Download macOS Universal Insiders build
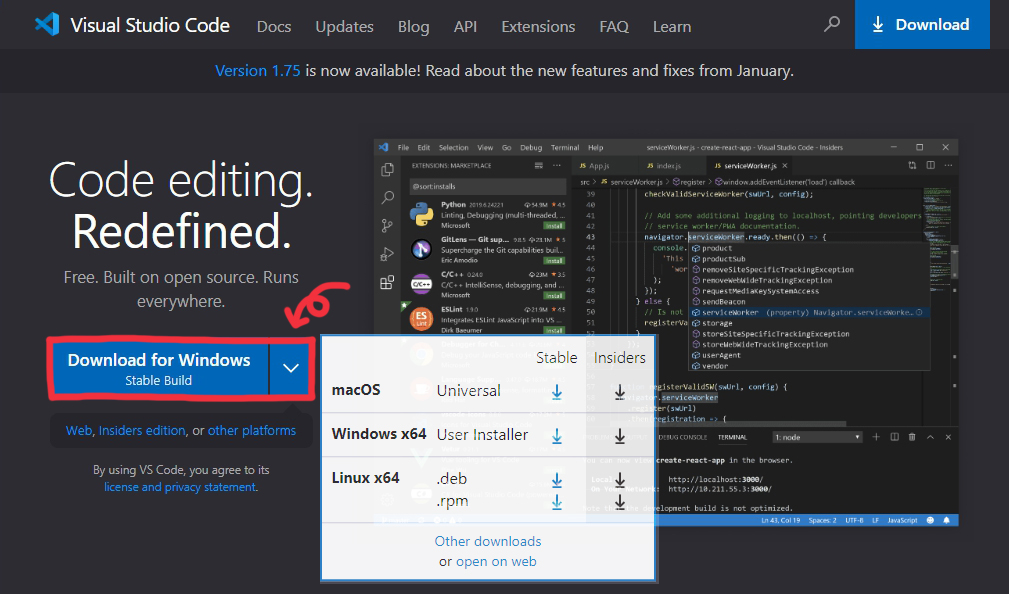 tap(620, 391)
